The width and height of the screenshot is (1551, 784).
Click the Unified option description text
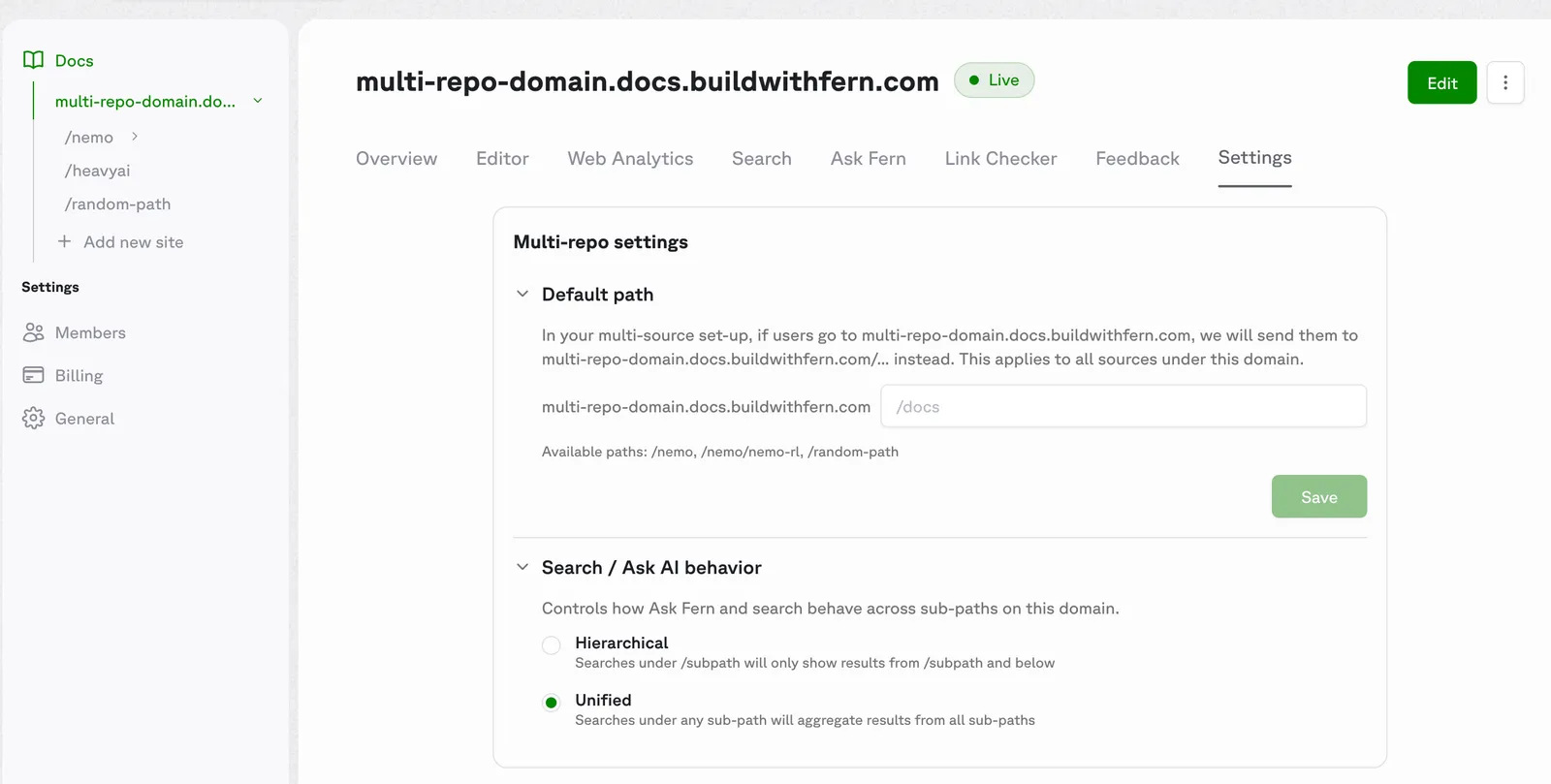click(x=805, y=720)
